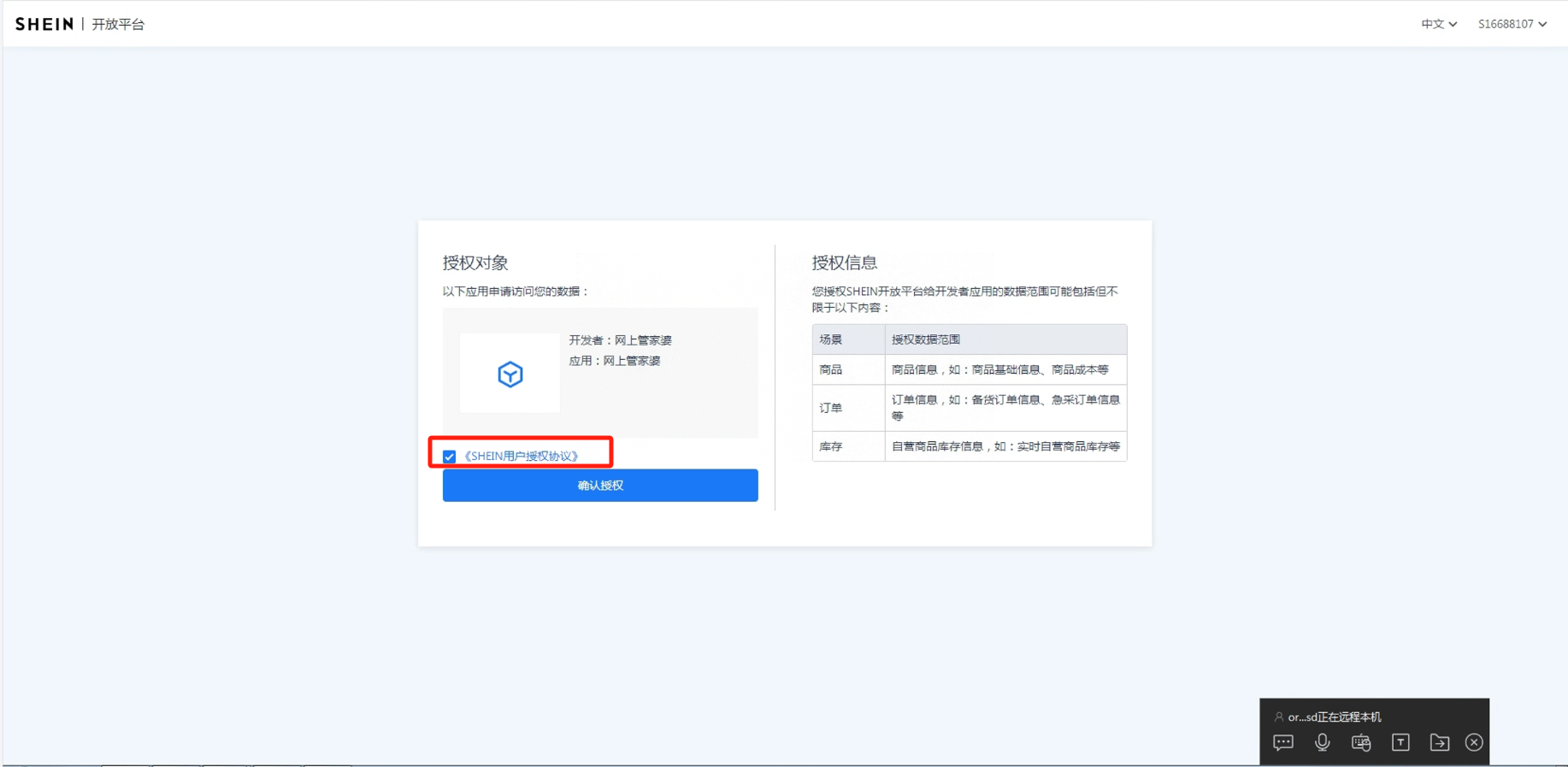Click the 商品 table cell
1568x767 pixels.
pyautogui.click(x=848, y=369)
